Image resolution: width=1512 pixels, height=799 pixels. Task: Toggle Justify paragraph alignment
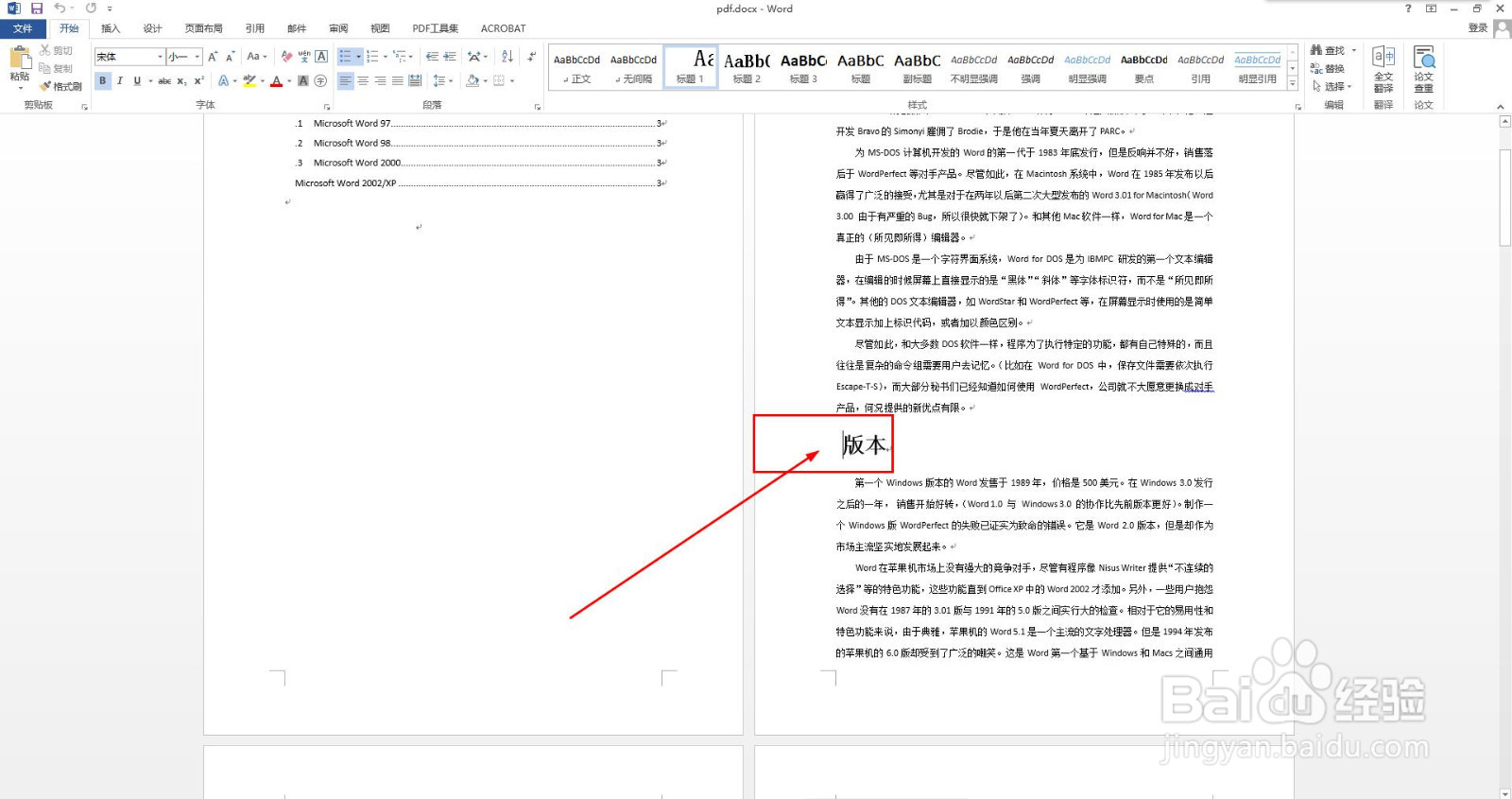[398, 81]
